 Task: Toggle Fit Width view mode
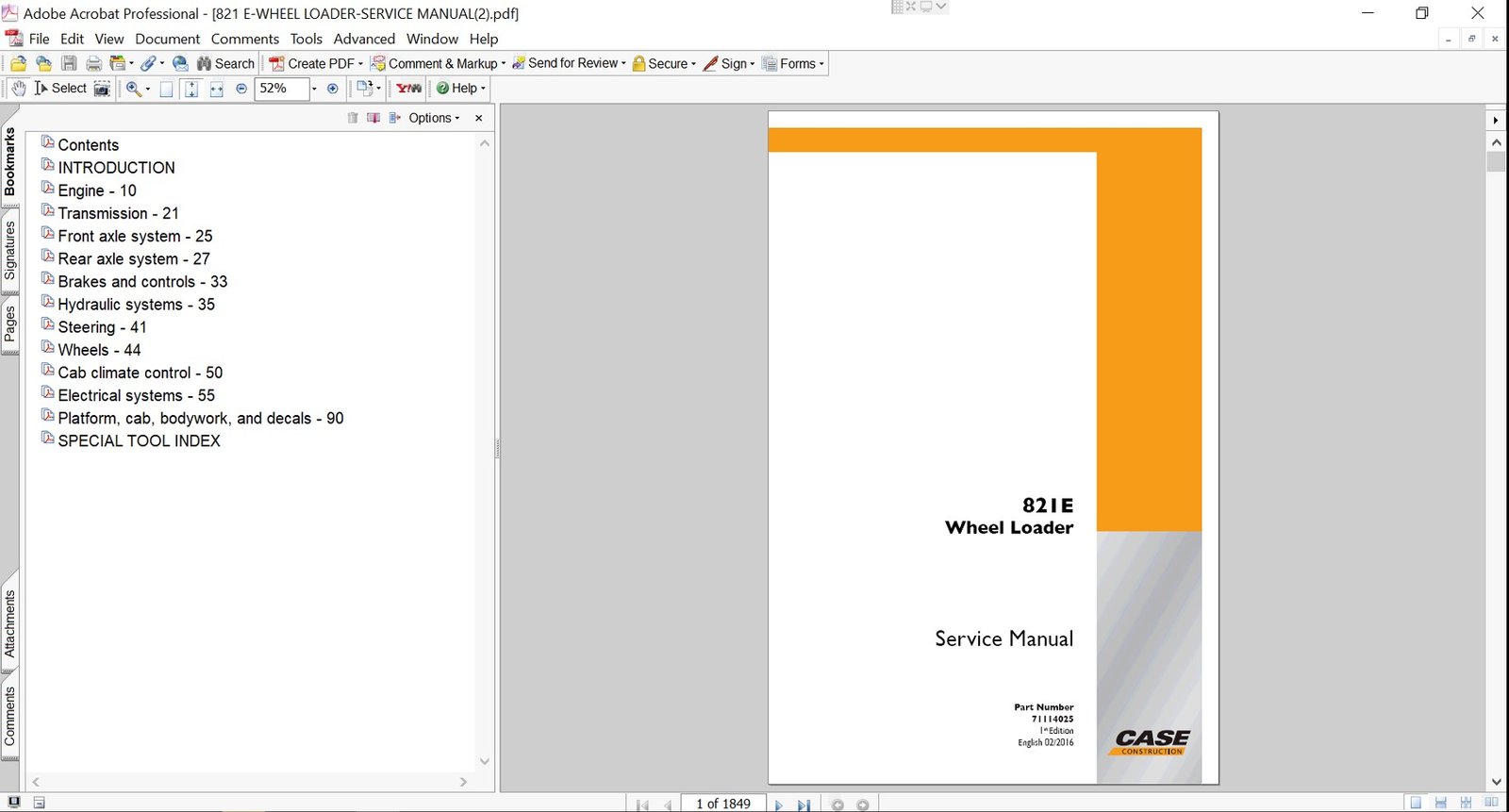coord(216,89)
